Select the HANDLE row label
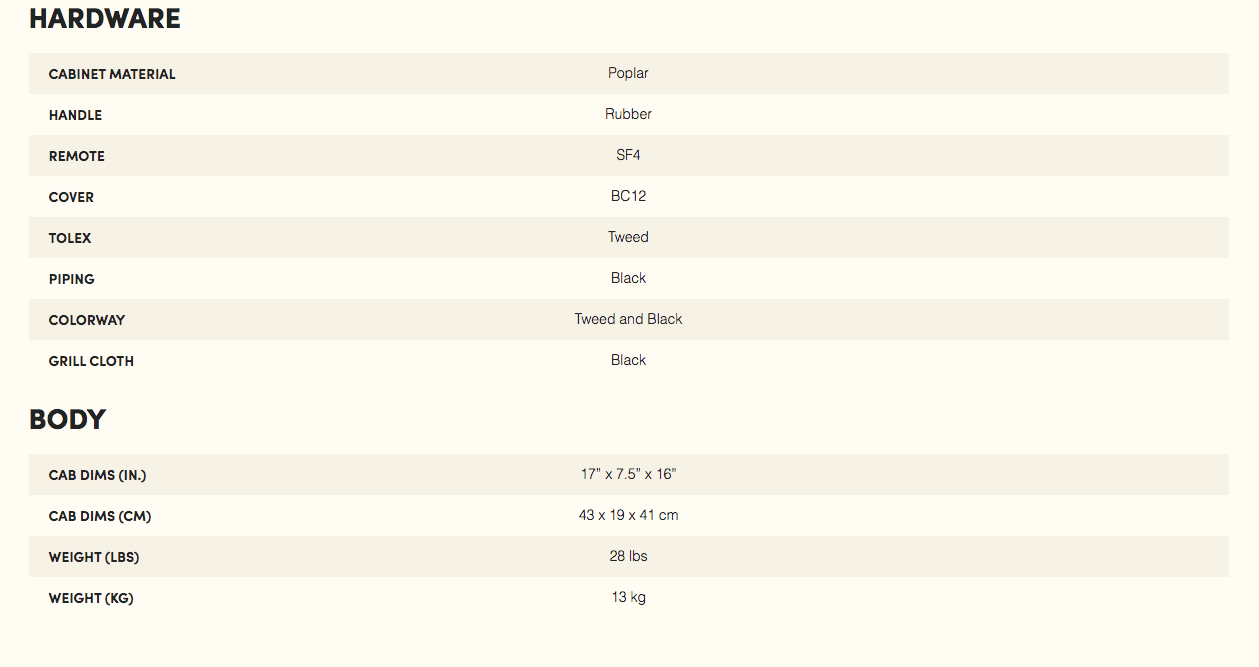The height and width of the screenshot is (667, 1259). (x=75, y=115)
